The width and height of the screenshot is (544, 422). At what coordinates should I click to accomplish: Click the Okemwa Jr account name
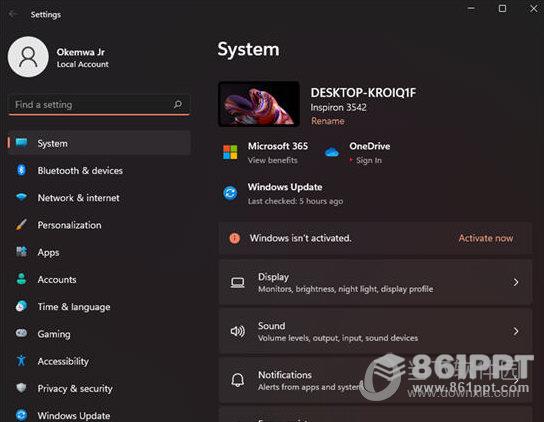click(80, 52)
